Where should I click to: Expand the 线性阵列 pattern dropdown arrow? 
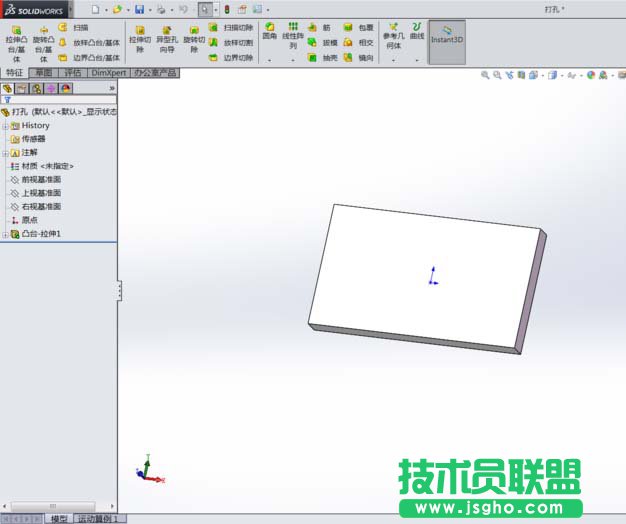point(293,60)
